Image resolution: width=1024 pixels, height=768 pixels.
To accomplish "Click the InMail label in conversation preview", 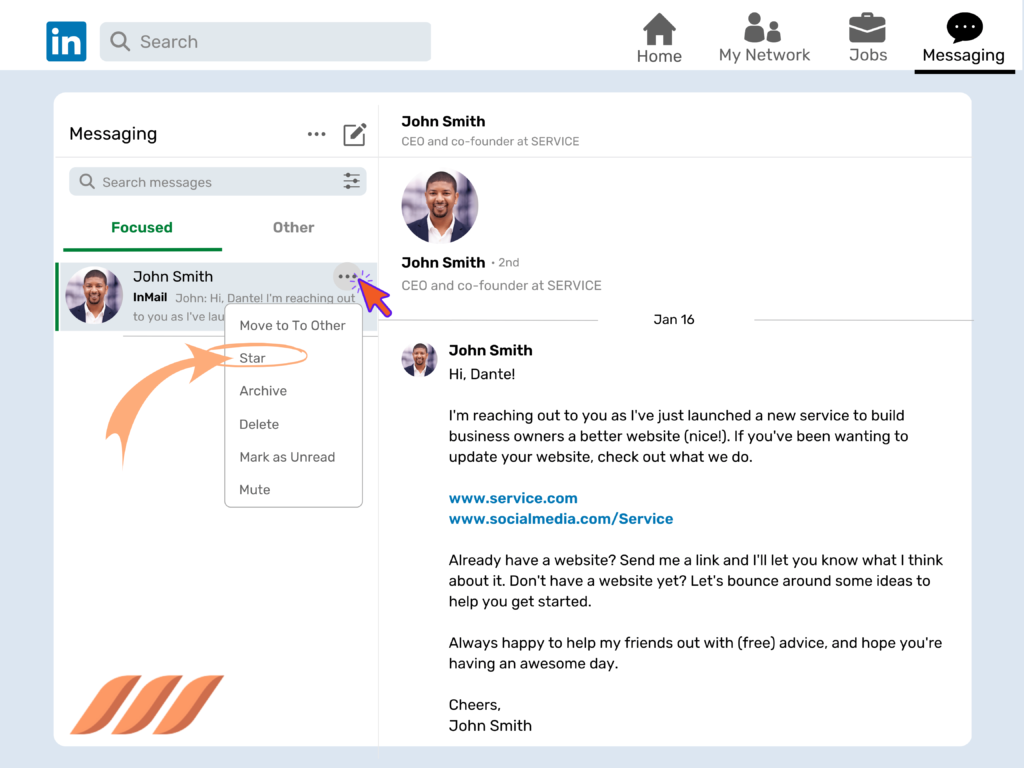I will coord(150,297).
